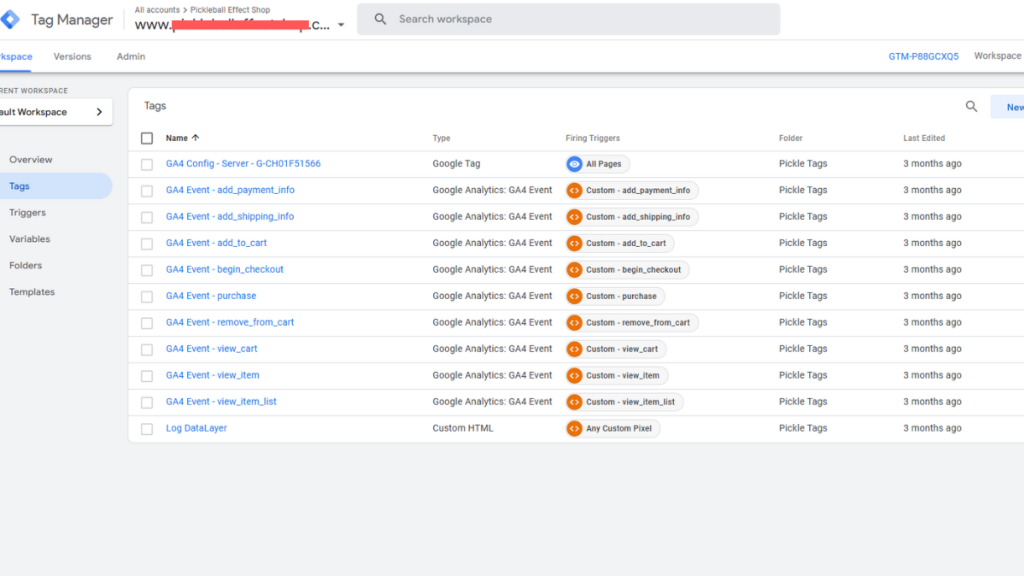
Task: Click the view_cart trigger code icon
Action: (x=574, y=349)
